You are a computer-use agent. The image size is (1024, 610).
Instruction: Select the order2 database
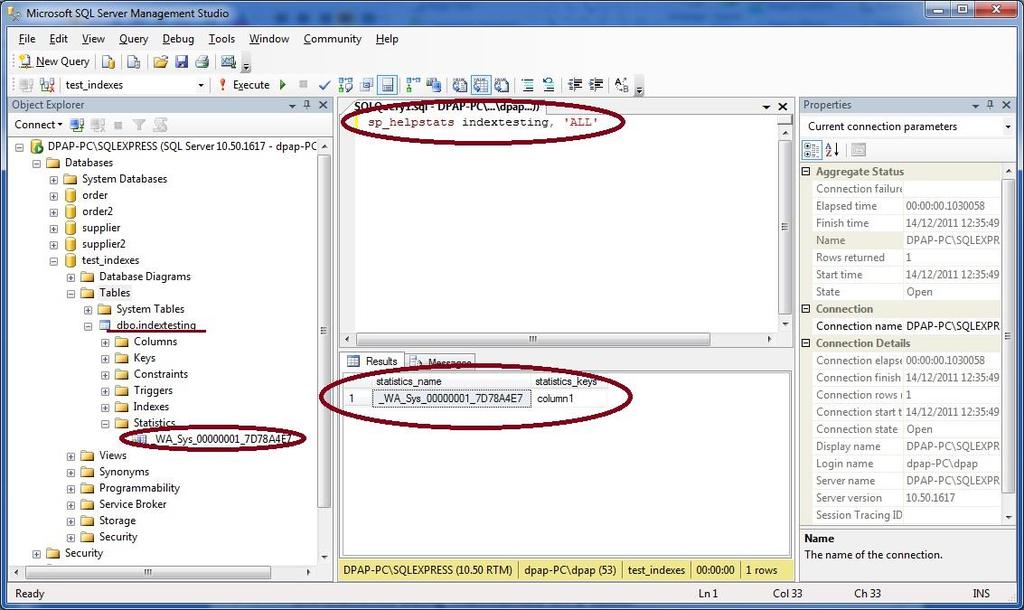(x=97, y=212)
